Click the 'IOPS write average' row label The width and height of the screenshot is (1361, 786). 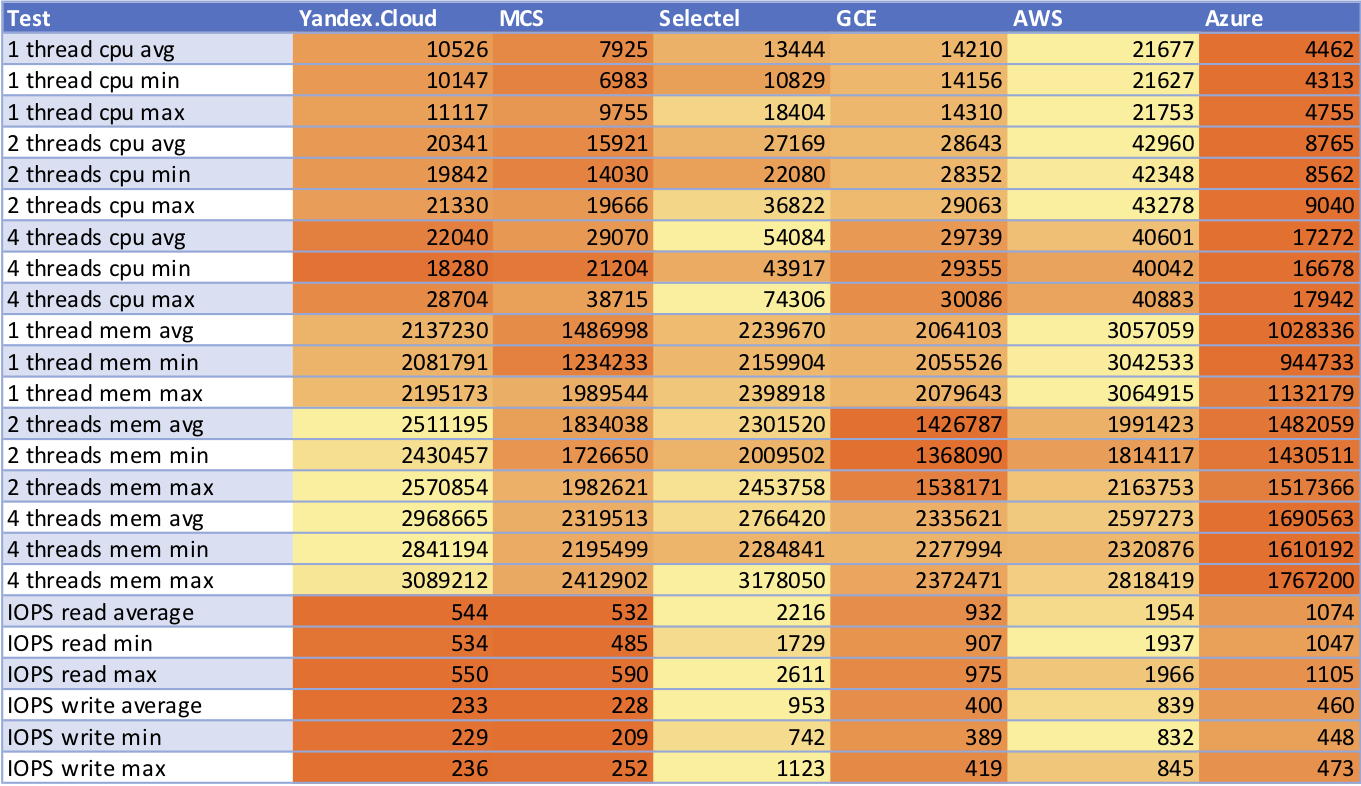click(x=147, y=705)
